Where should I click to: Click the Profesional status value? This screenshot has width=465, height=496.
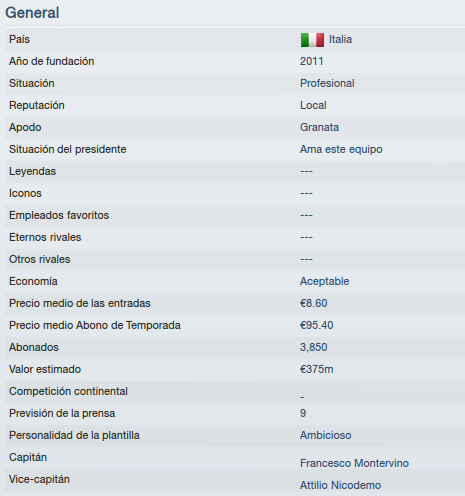pos(327,83)
